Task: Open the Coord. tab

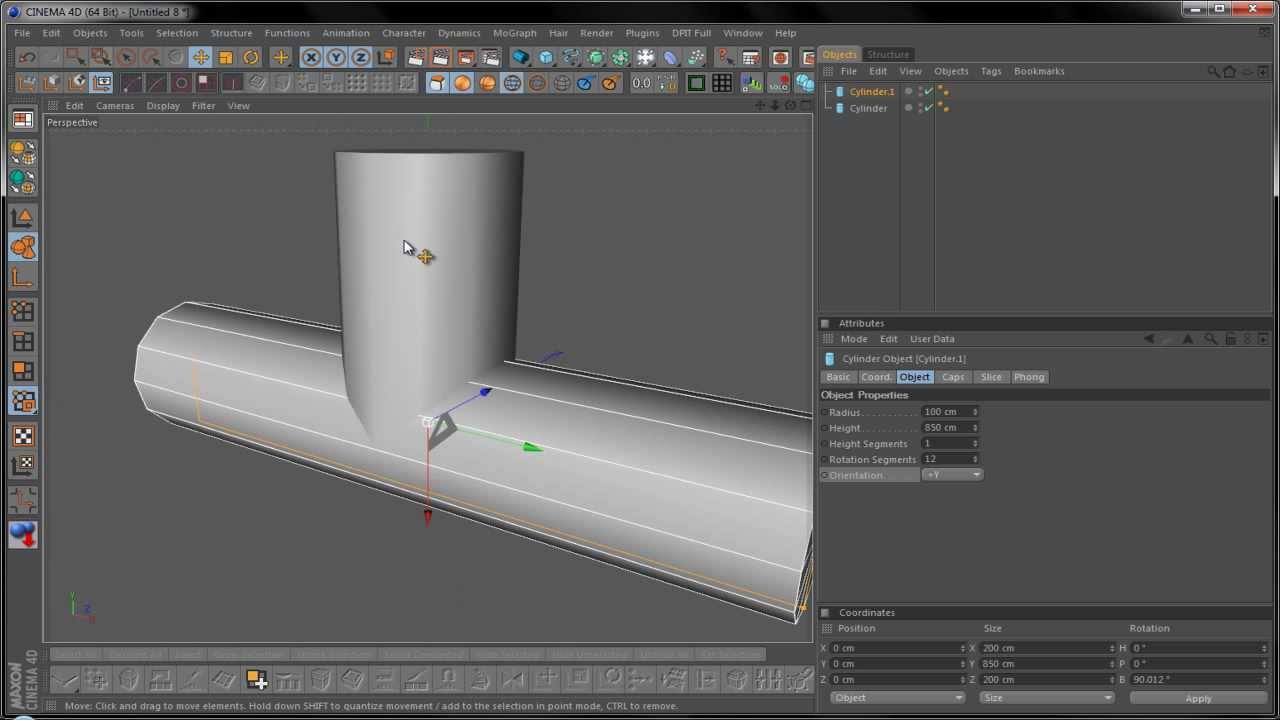Action: coord(876,377)
